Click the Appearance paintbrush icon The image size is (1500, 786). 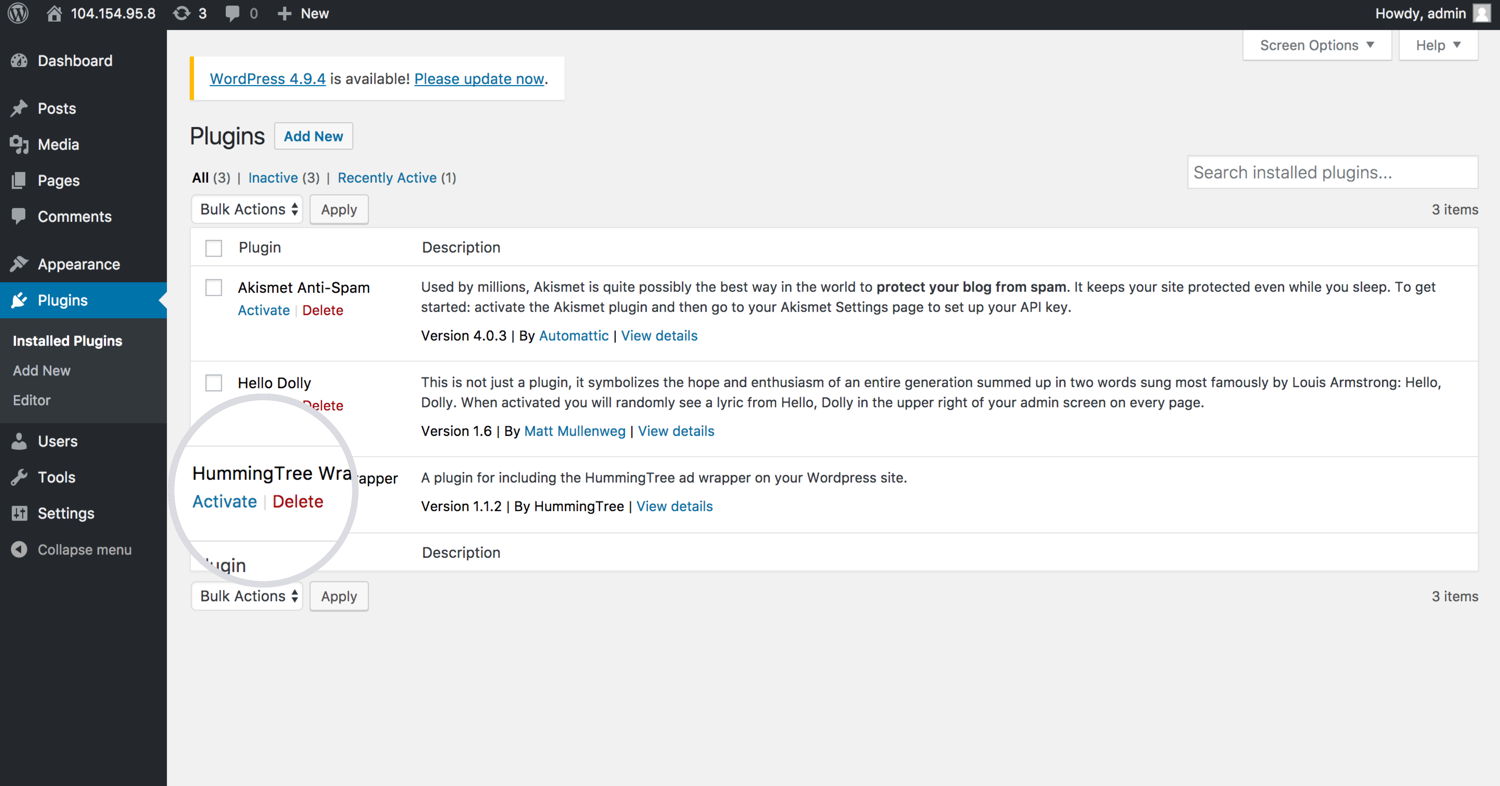(19, 264)
